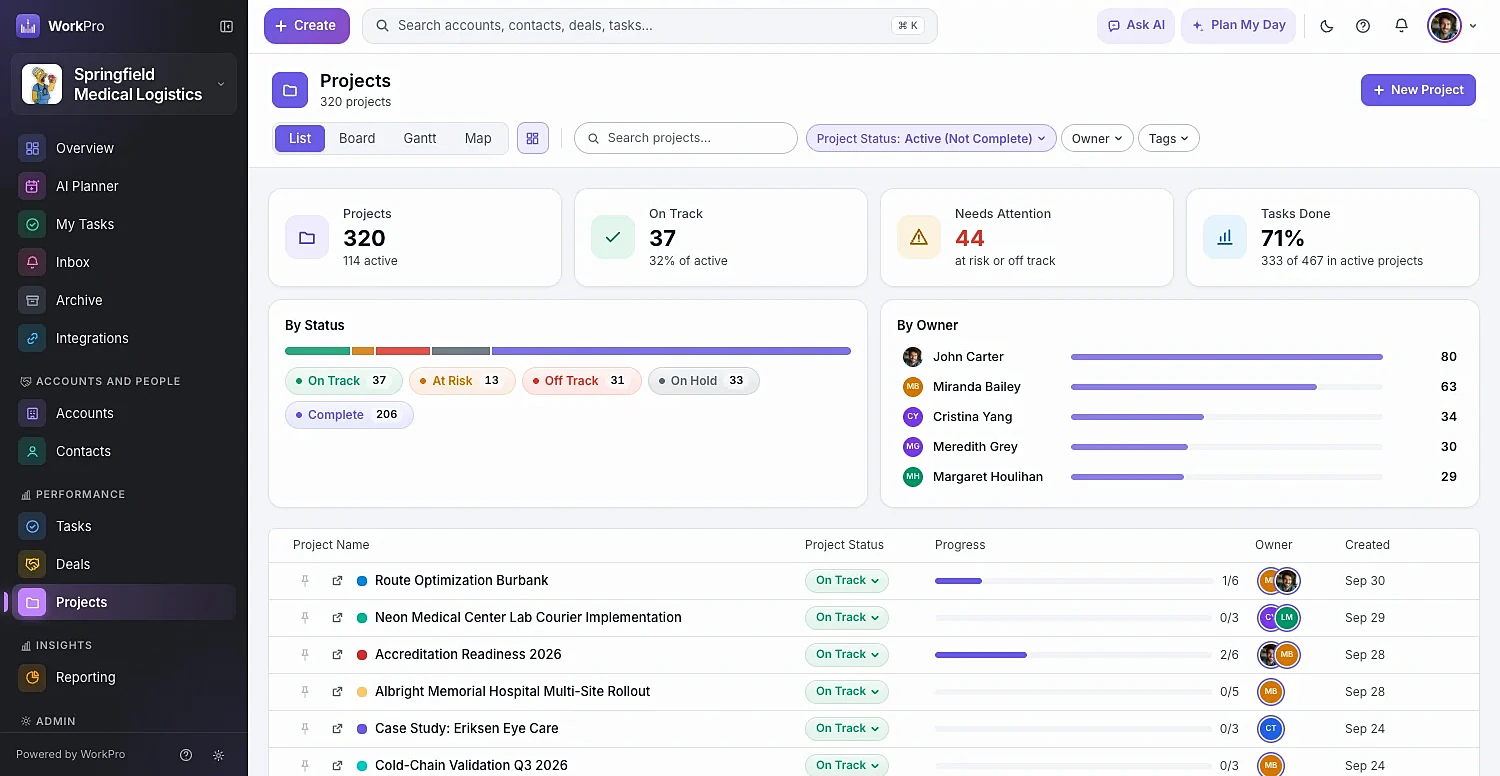1500x776 pixels.
Task: Open the Overview sidebar item
Action: tap(124, 148)
